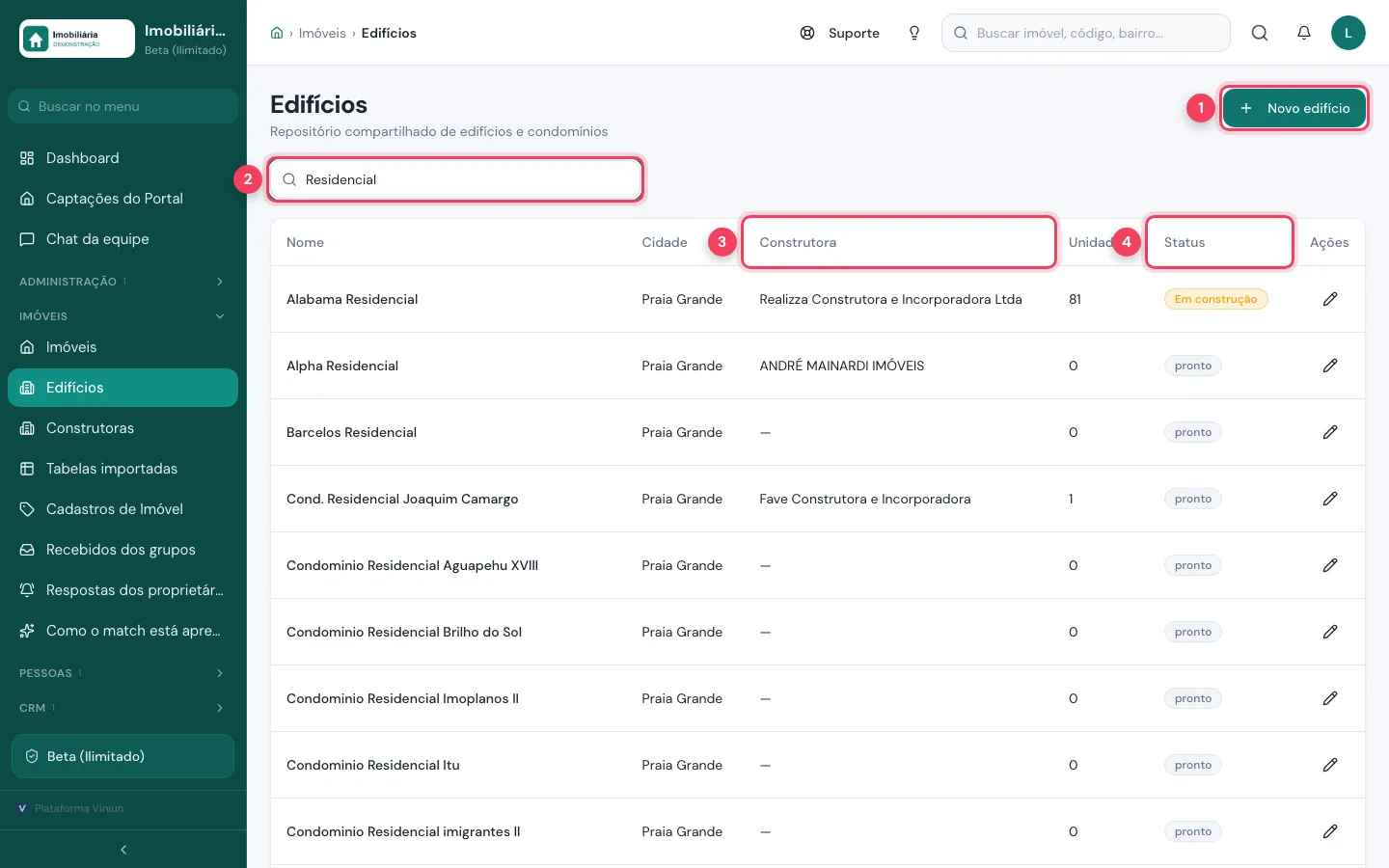This screenshot has height=868, width=1389.
Task: Expand the Pessoas section
Action: [123, 673]
